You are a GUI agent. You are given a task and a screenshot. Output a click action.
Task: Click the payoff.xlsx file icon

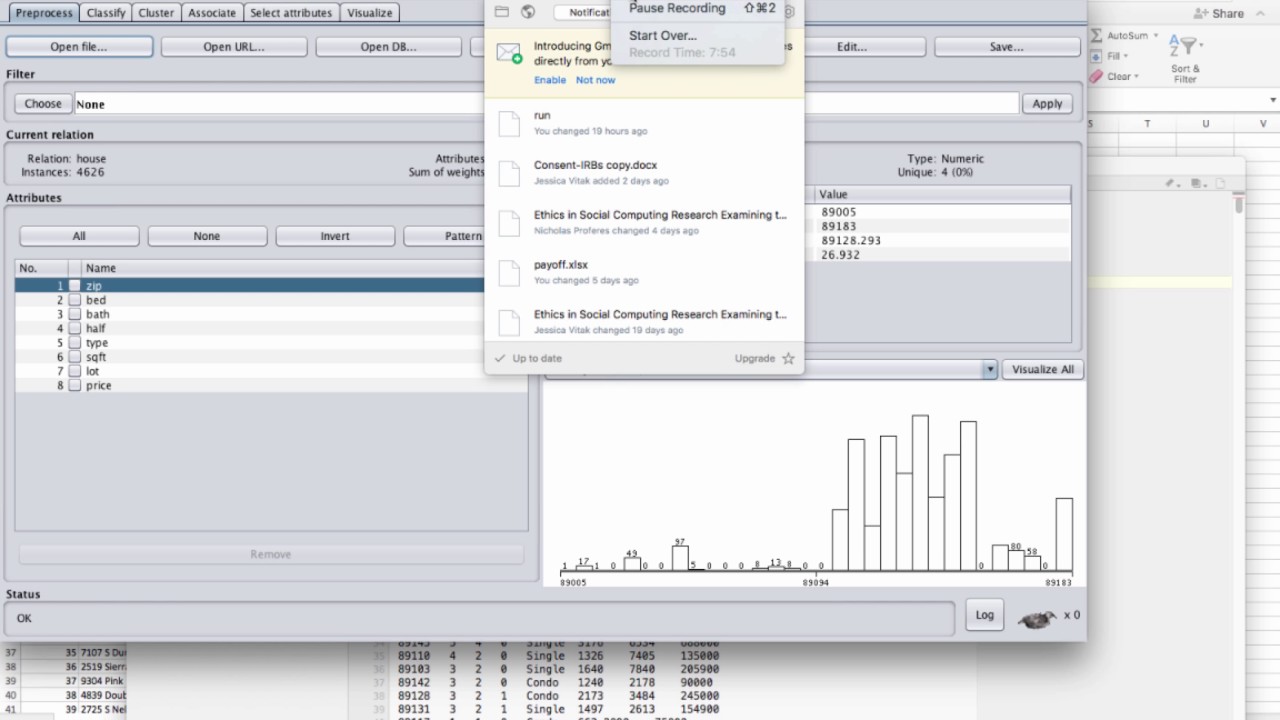[510, 273]
